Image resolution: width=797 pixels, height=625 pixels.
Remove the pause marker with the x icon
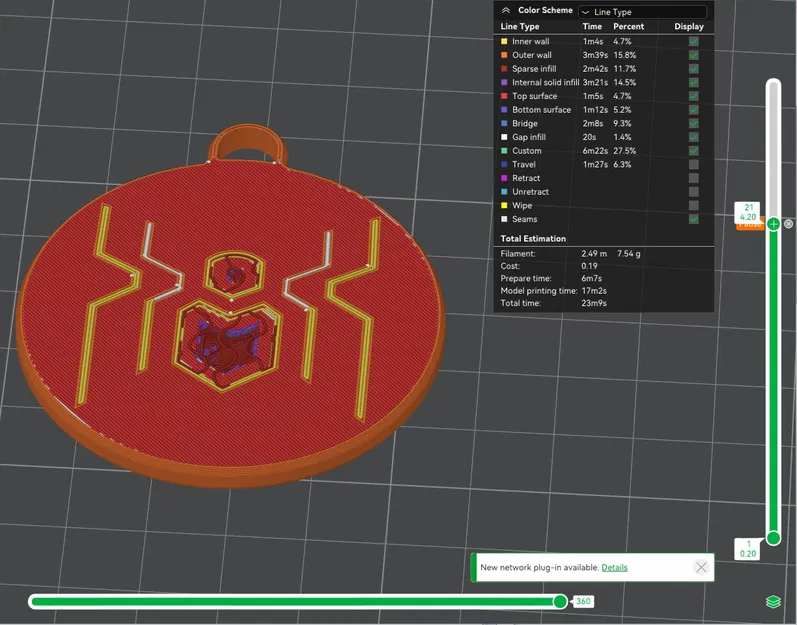tap(788, 224)
